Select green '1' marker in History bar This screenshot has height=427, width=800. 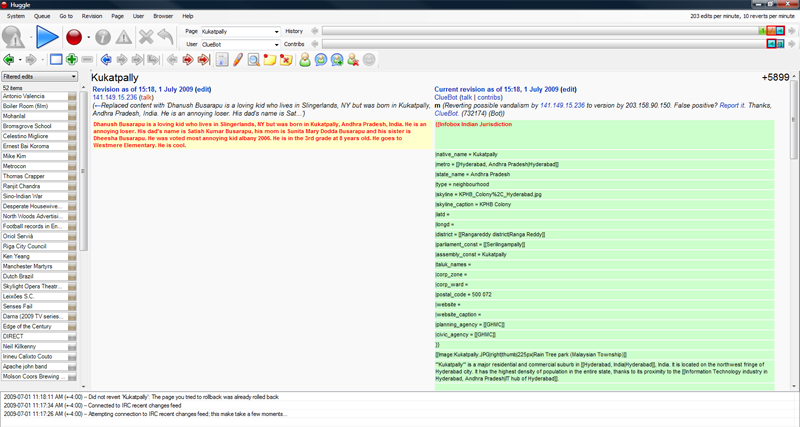(x=762, y=31)
